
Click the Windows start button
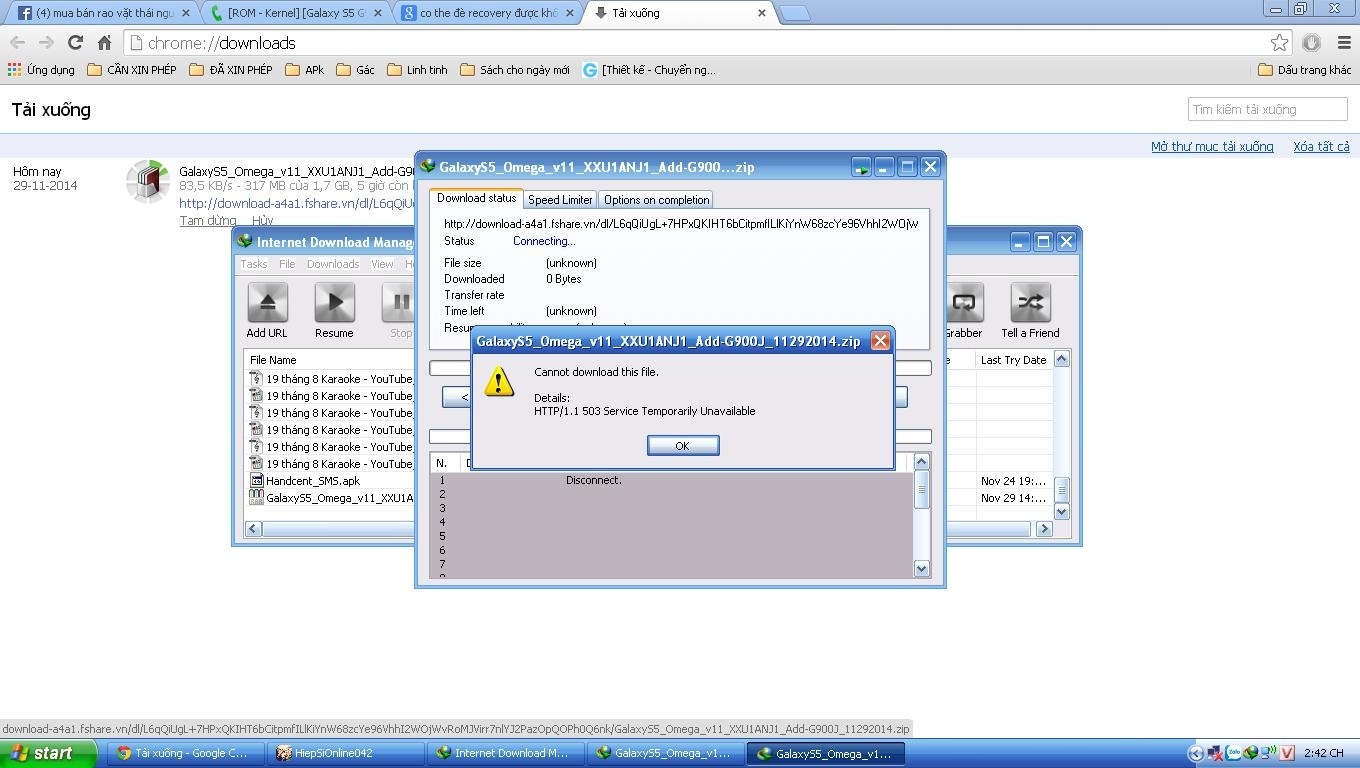pos(48,753)
